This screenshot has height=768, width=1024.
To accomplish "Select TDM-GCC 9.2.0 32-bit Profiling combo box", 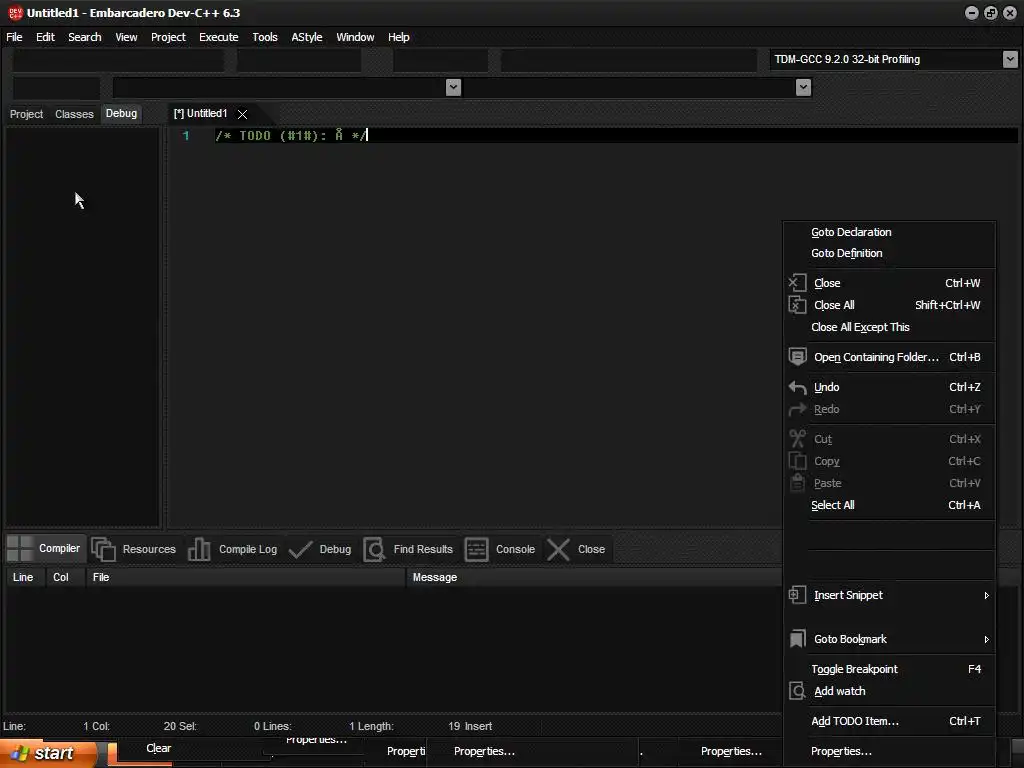I will [x=893, y=59].
